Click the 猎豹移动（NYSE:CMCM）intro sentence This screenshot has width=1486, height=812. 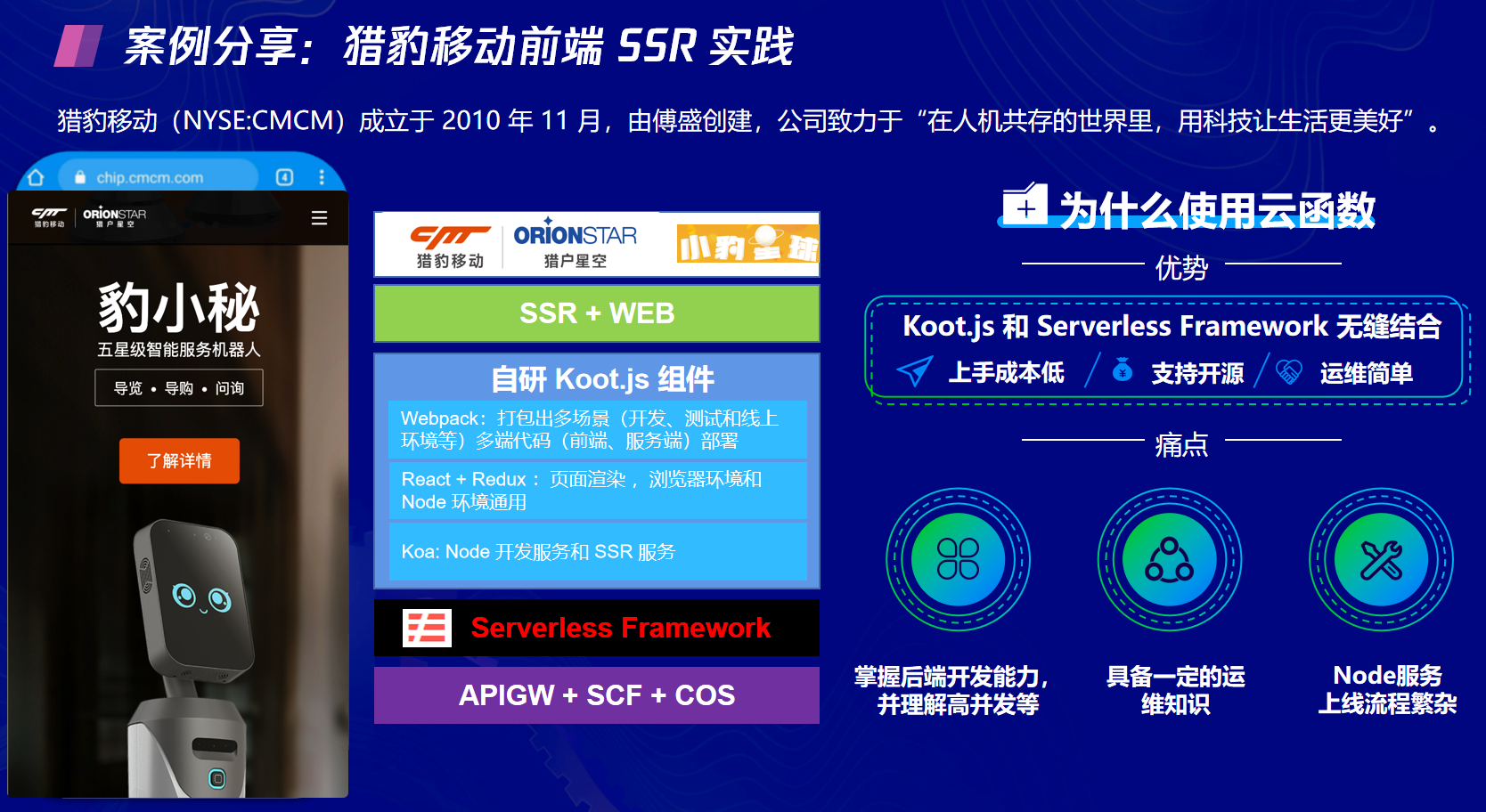(x=748, y=120)
